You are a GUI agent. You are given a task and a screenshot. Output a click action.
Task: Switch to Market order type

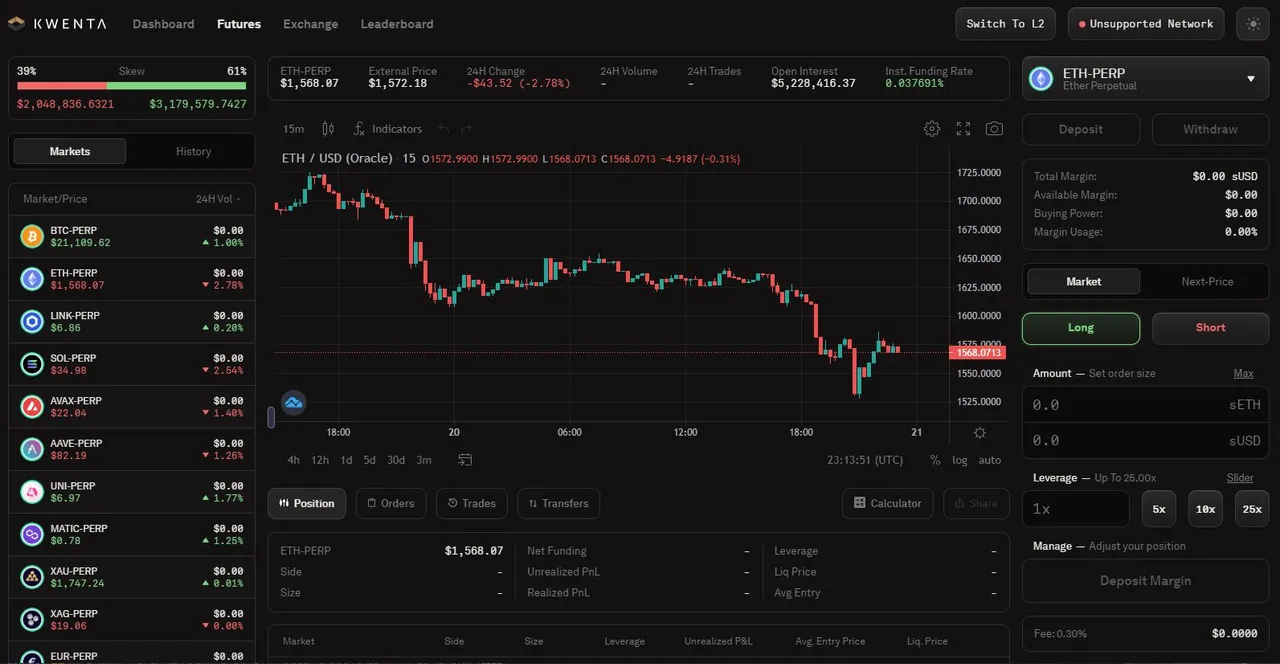pyautogui.click(x=1084, y=281)
